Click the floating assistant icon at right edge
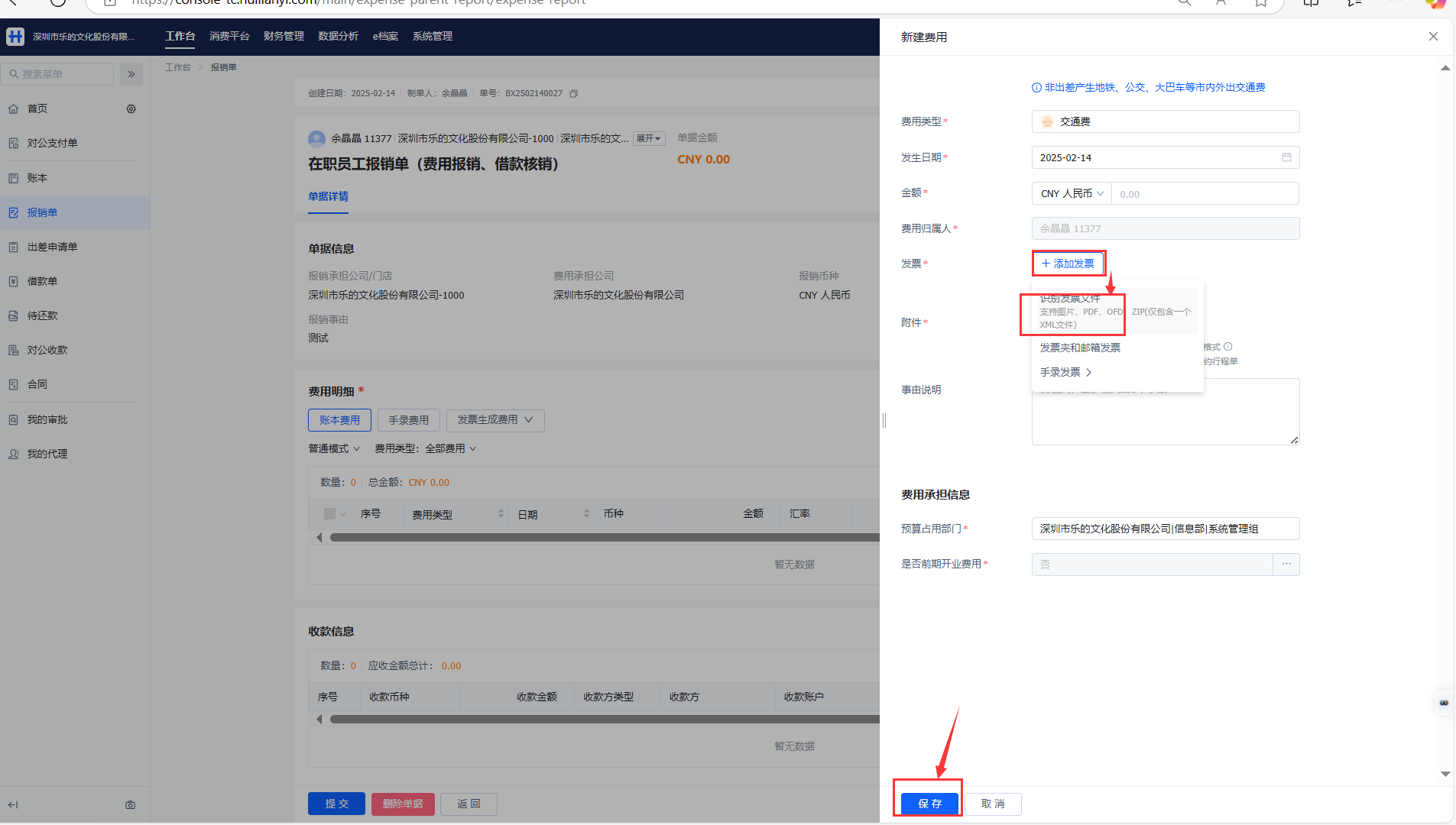This screenshot has width=1456, height=825. point(1444,703)
